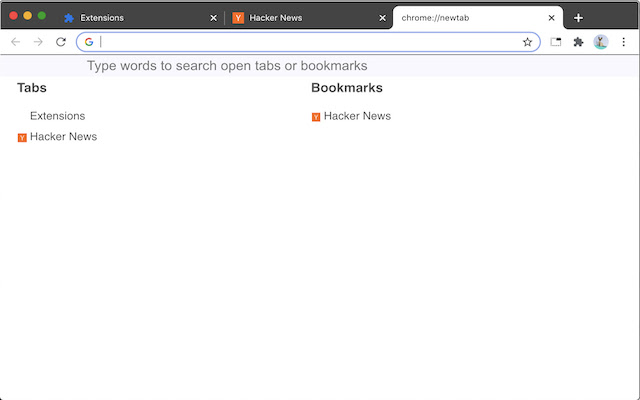Screen dimensions: 640x400
Task: Select the chrome://newtab browser tab
Action: [465, 18]
